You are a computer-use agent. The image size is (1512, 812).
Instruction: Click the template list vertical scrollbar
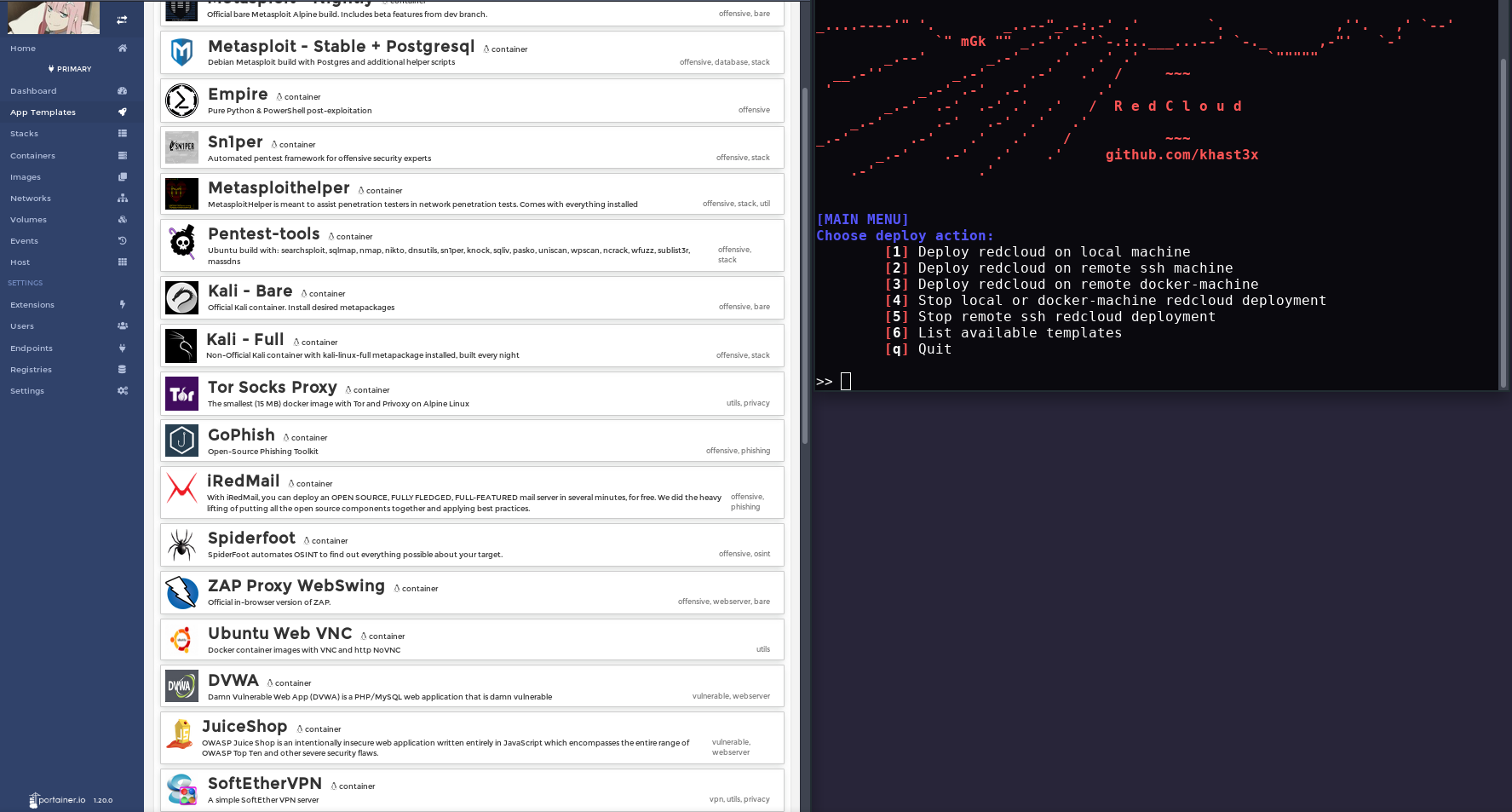click(x=805, y=264)
